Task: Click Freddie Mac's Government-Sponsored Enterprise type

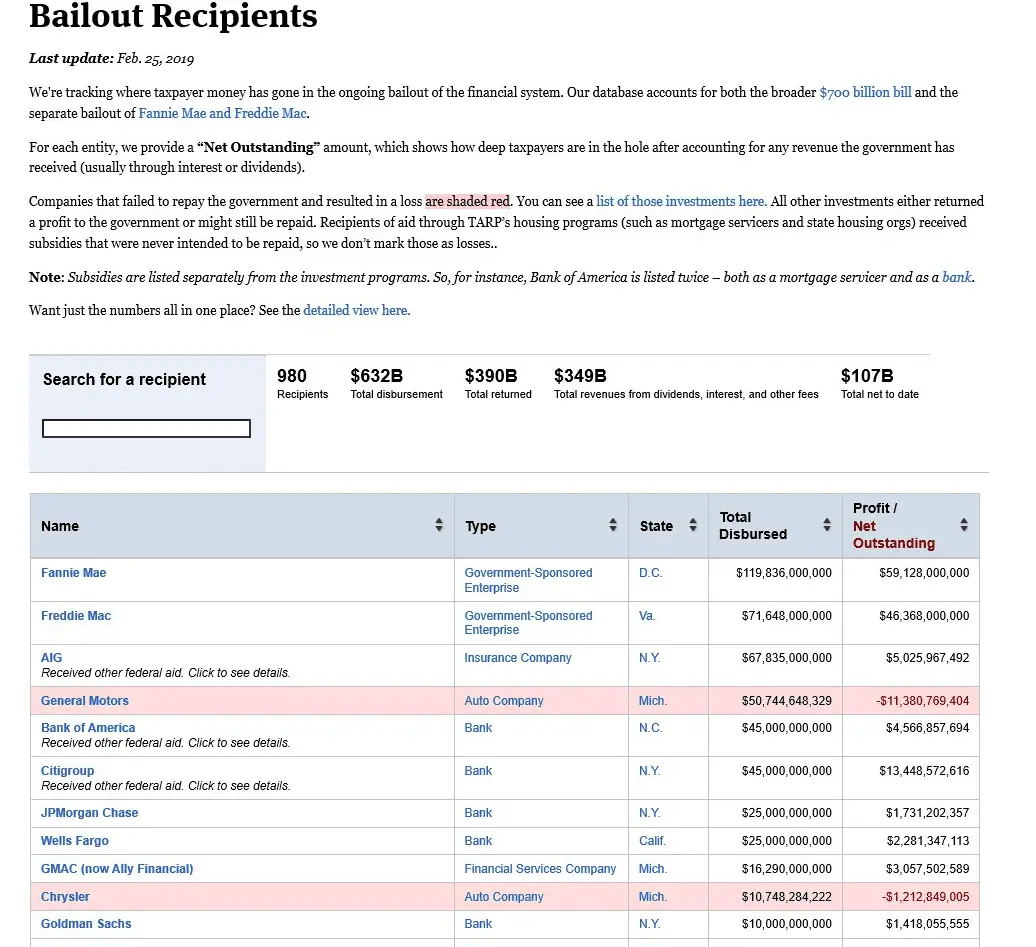Action: pos(528,623)
